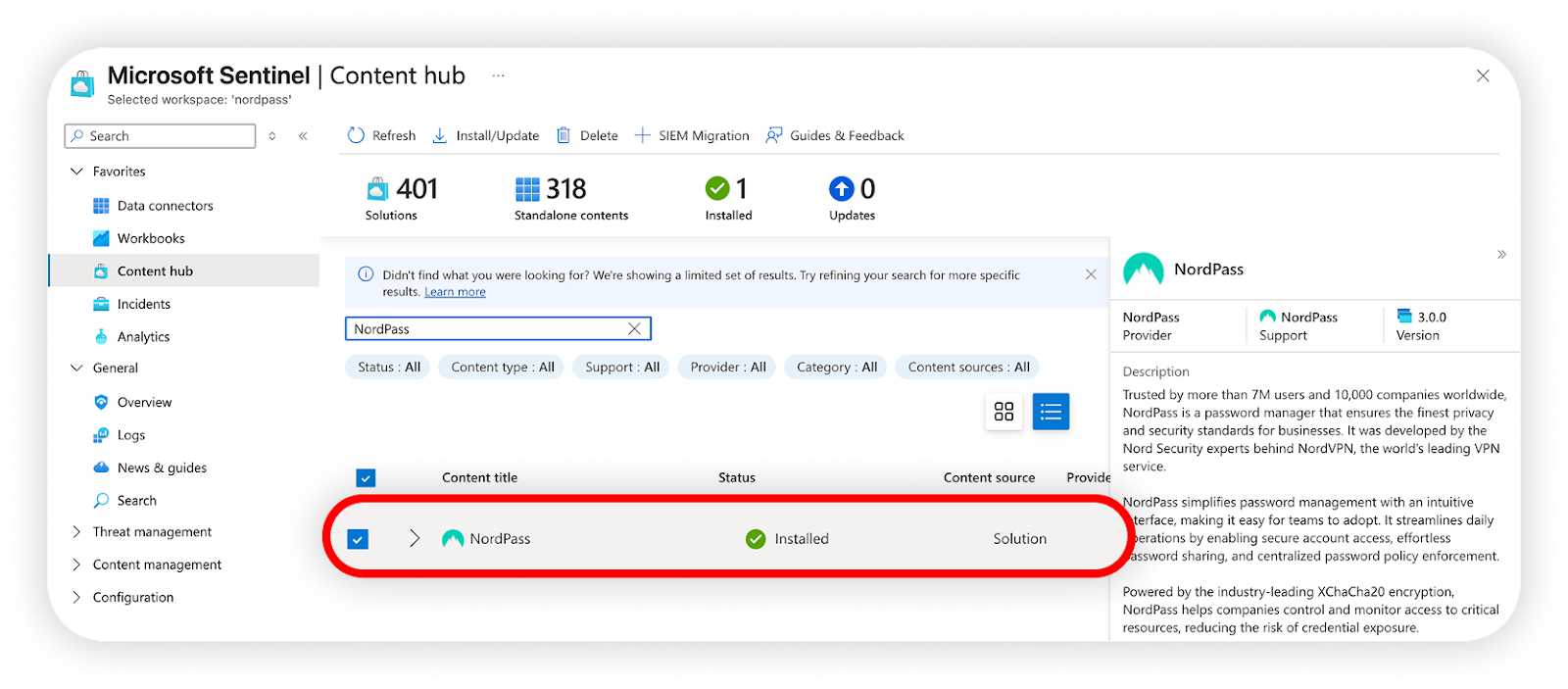Viewport: 1568px width, 689px height.
Task: Toggle the select-all checkbox in table header
Action: coord(366,478)
